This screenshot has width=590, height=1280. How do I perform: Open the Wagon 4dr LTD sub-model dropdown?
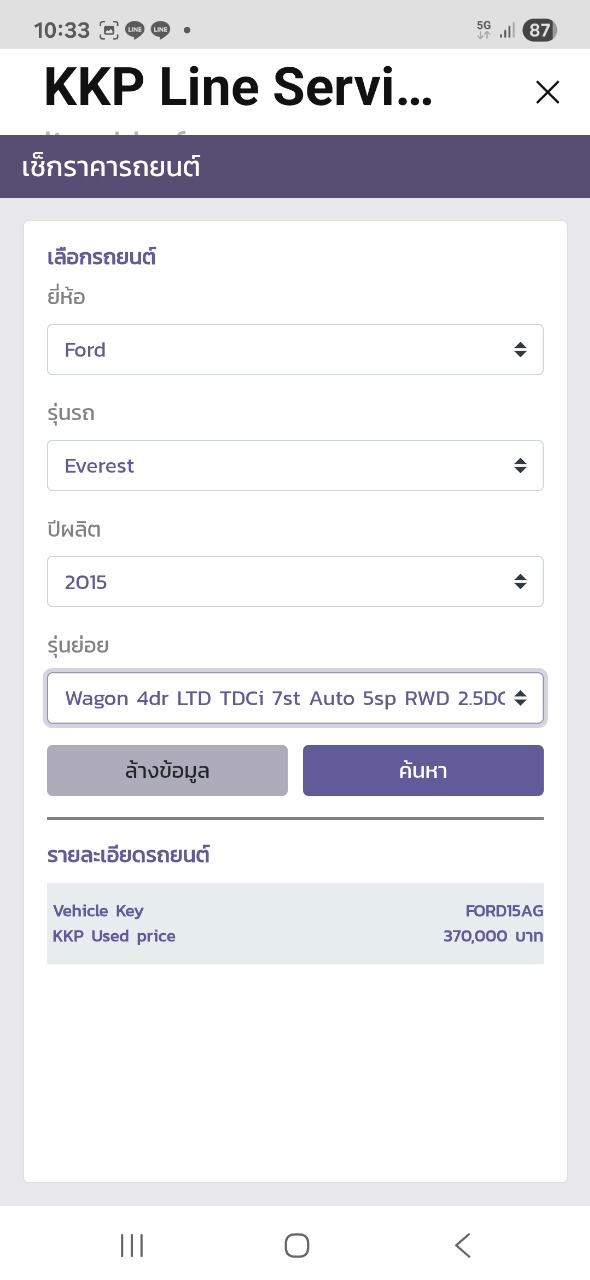pyautogui.click(x=295, y=698)
